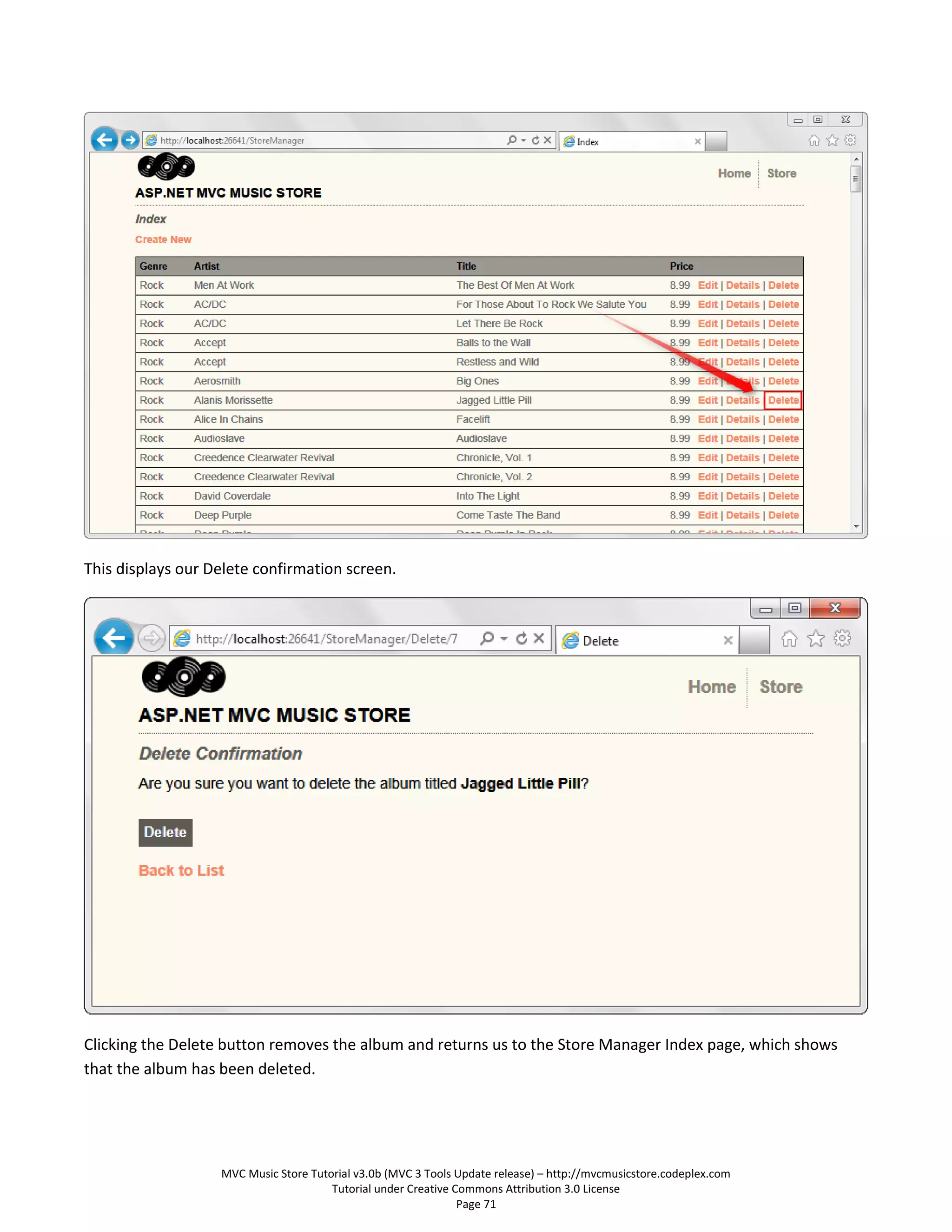Click the search magnifier in the Delete window address bar
The width and height of the screenshot is (952, 1232).
[x=487, y=638]
